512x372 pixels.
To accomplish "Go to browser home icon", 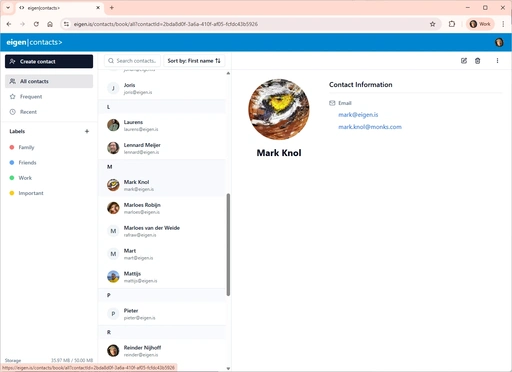I will pos(50,24).
